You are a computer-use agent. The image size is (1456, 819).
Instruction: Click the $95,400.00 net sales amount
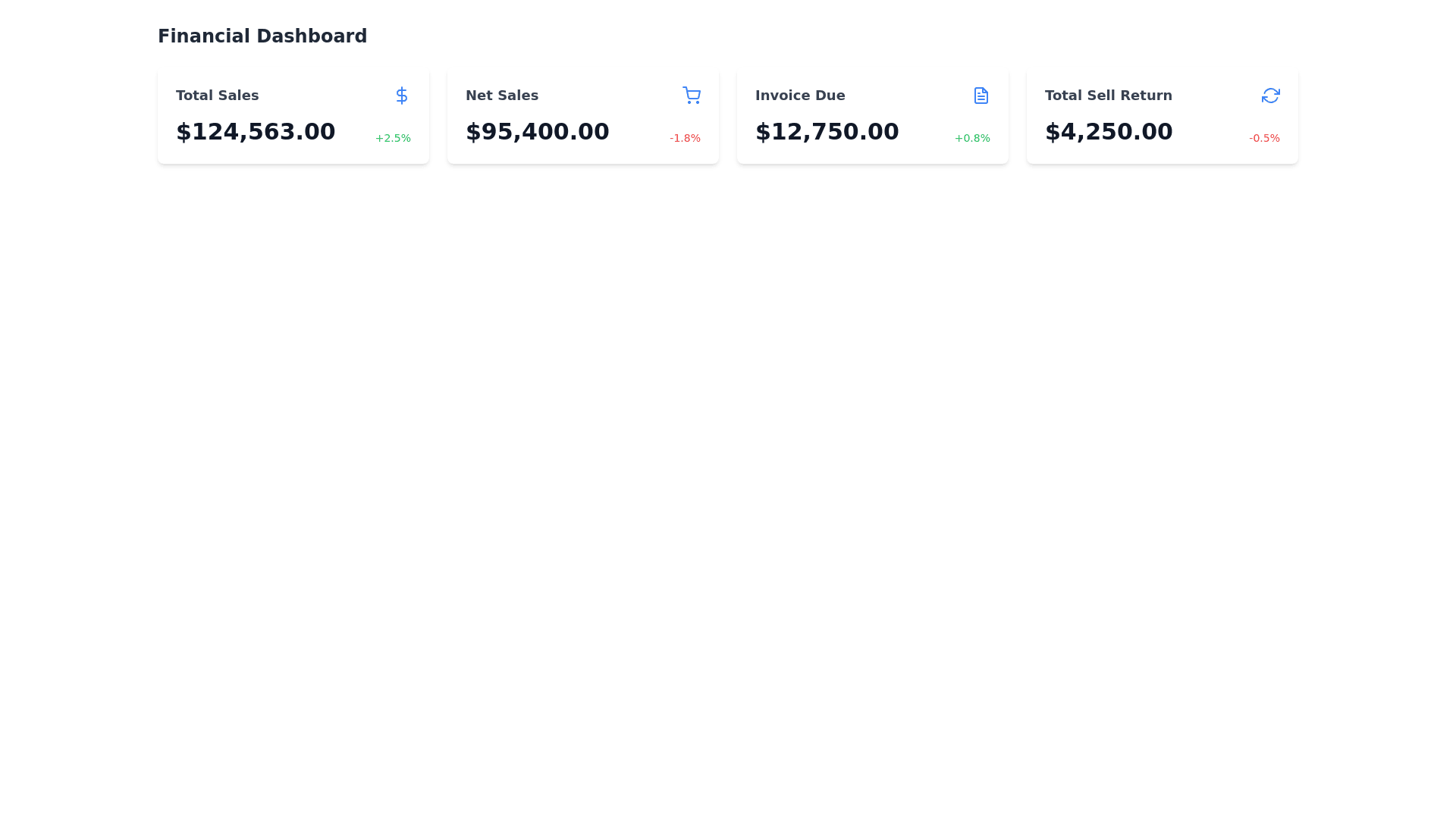[x=537, y=132]
